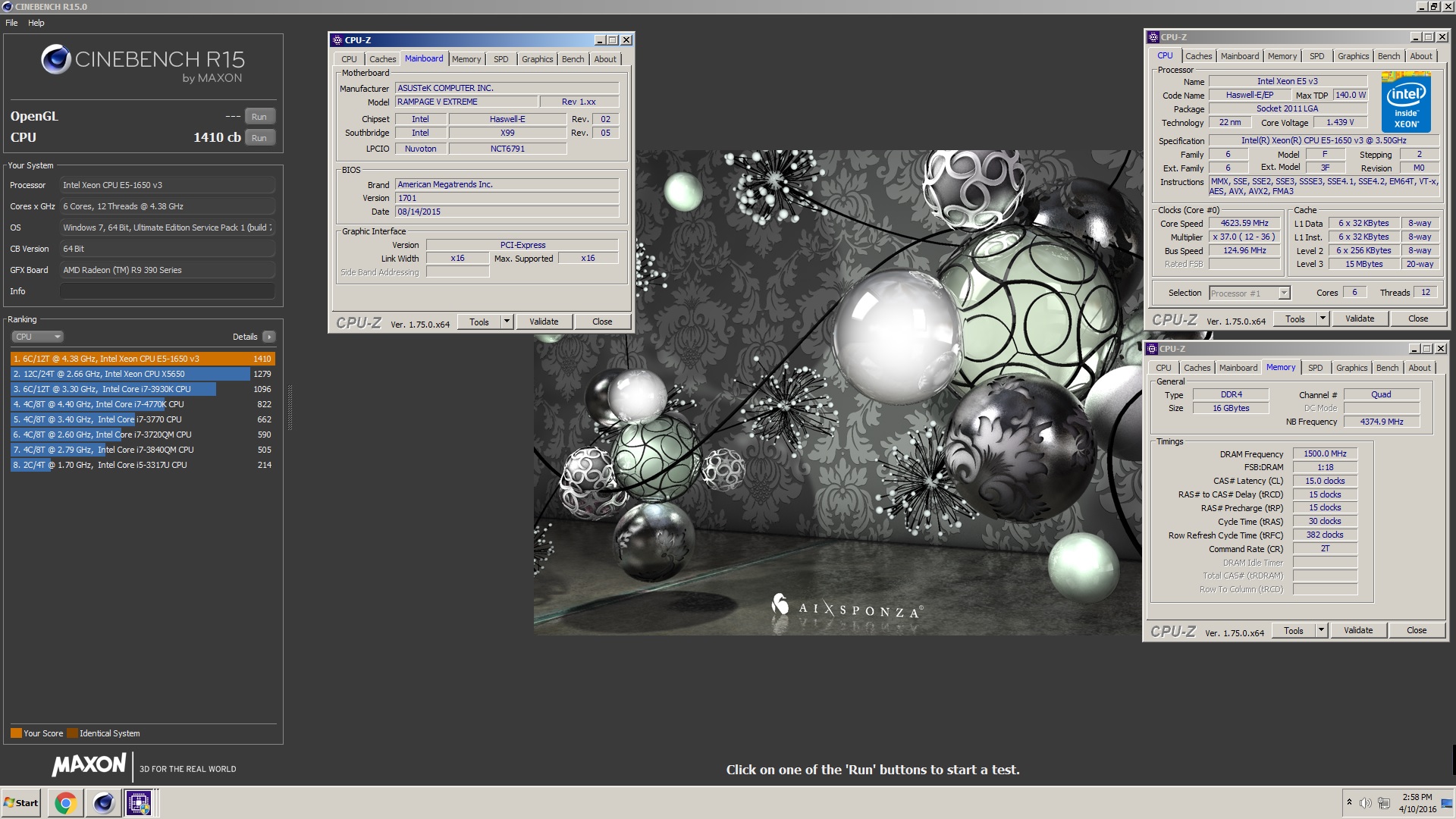Click Close button in Memory CPU-Z window
Viewport: 1456px width, 819px height.
pos(1417,631)
